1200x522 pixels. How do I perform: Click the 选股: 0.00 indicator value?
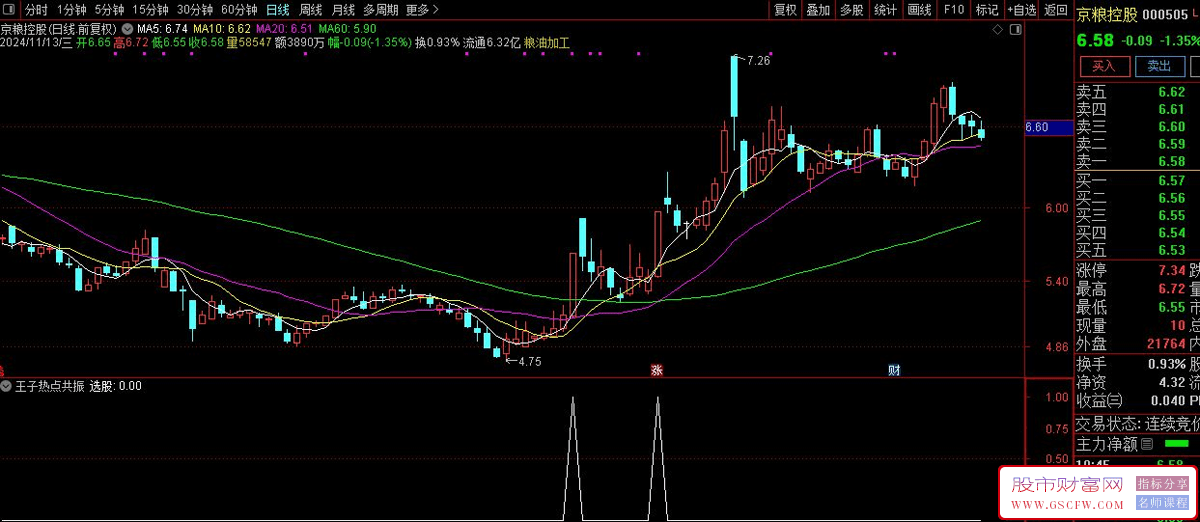116,385
